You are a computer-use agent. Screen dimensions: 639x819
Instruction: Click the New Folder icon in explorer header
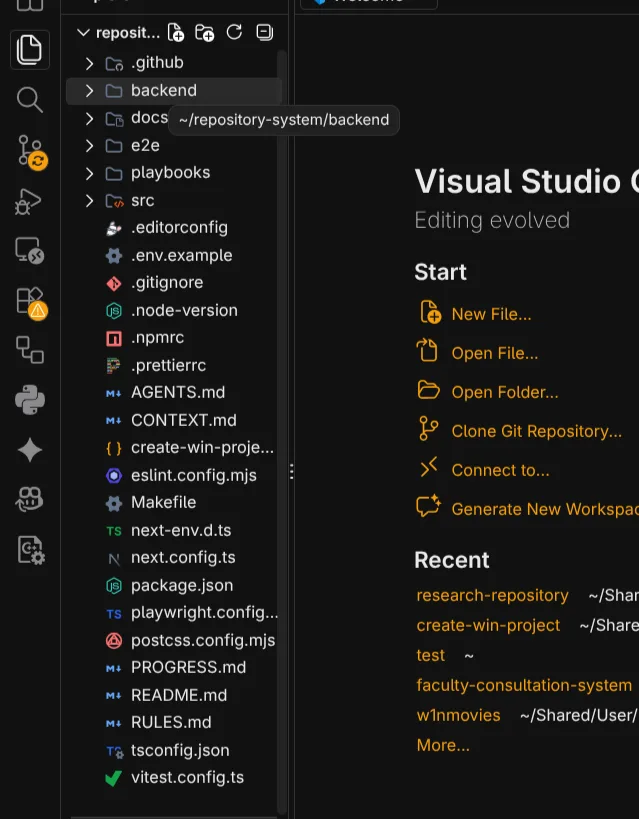204,32
